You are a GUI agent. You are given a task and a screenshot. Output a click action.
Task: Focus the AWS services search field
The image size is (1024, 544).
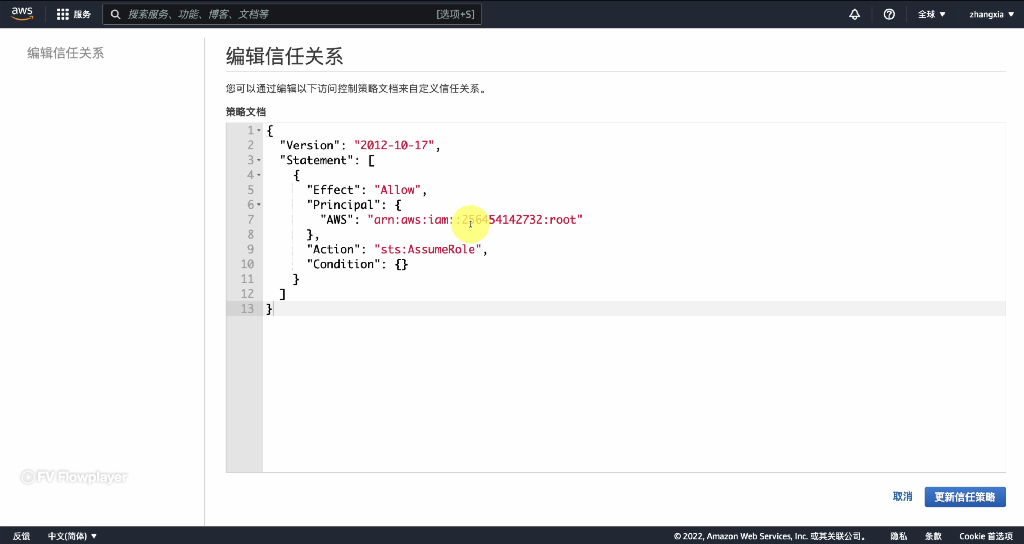pyautogui.click(x=292, y=14)
